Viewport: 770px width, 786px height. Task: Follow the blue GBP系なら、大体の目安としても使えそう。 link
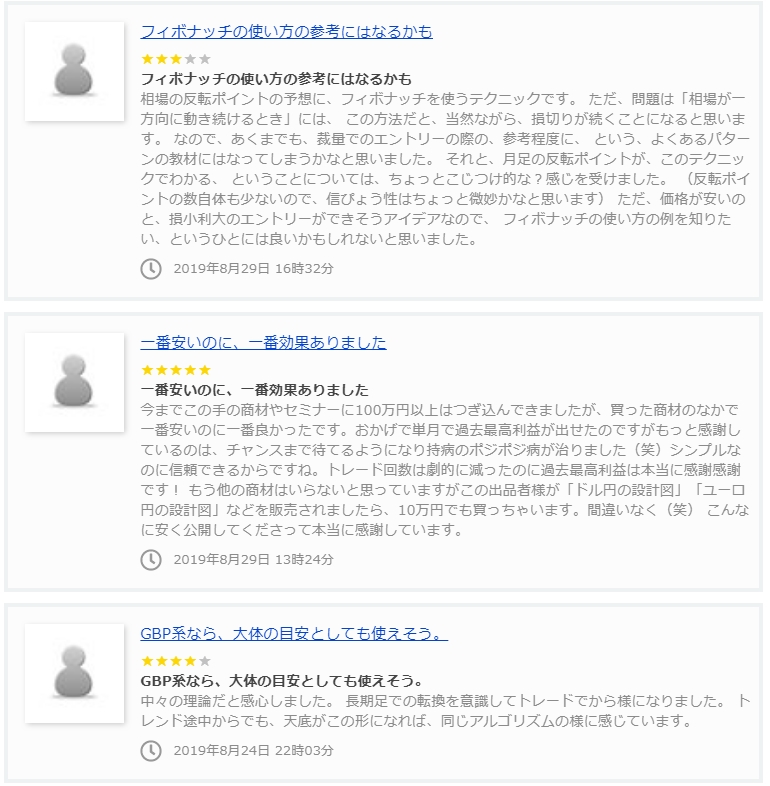[294, 634]
